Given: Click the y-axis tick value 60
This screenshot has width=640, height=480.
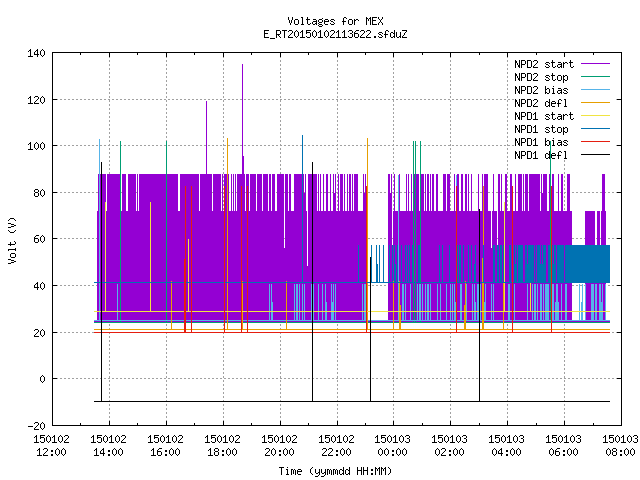Looking at the screenshot, I should tap(39, 239).
